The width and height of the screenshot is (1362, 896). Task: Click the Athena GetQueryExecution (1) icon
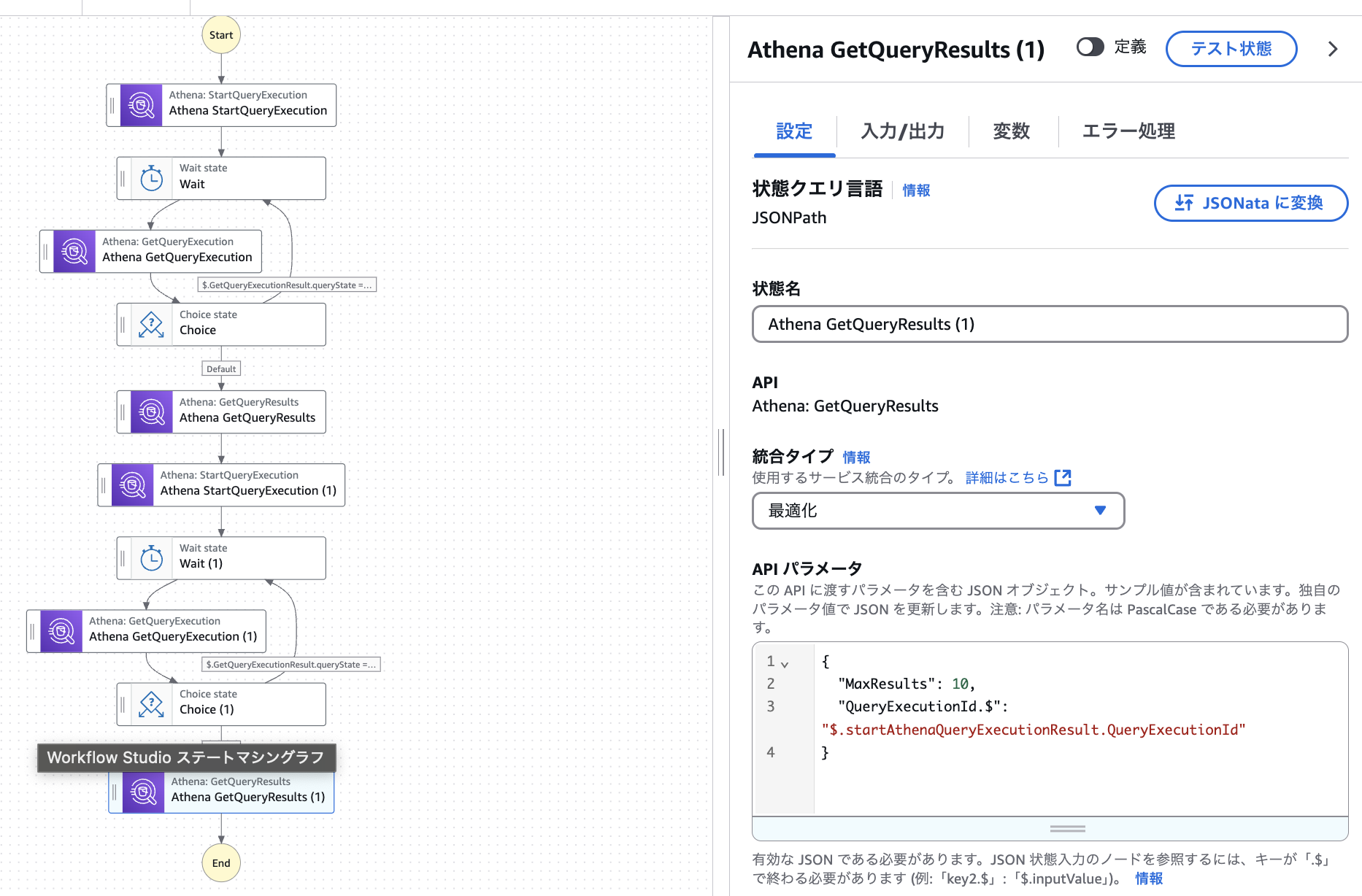(61, 631)
